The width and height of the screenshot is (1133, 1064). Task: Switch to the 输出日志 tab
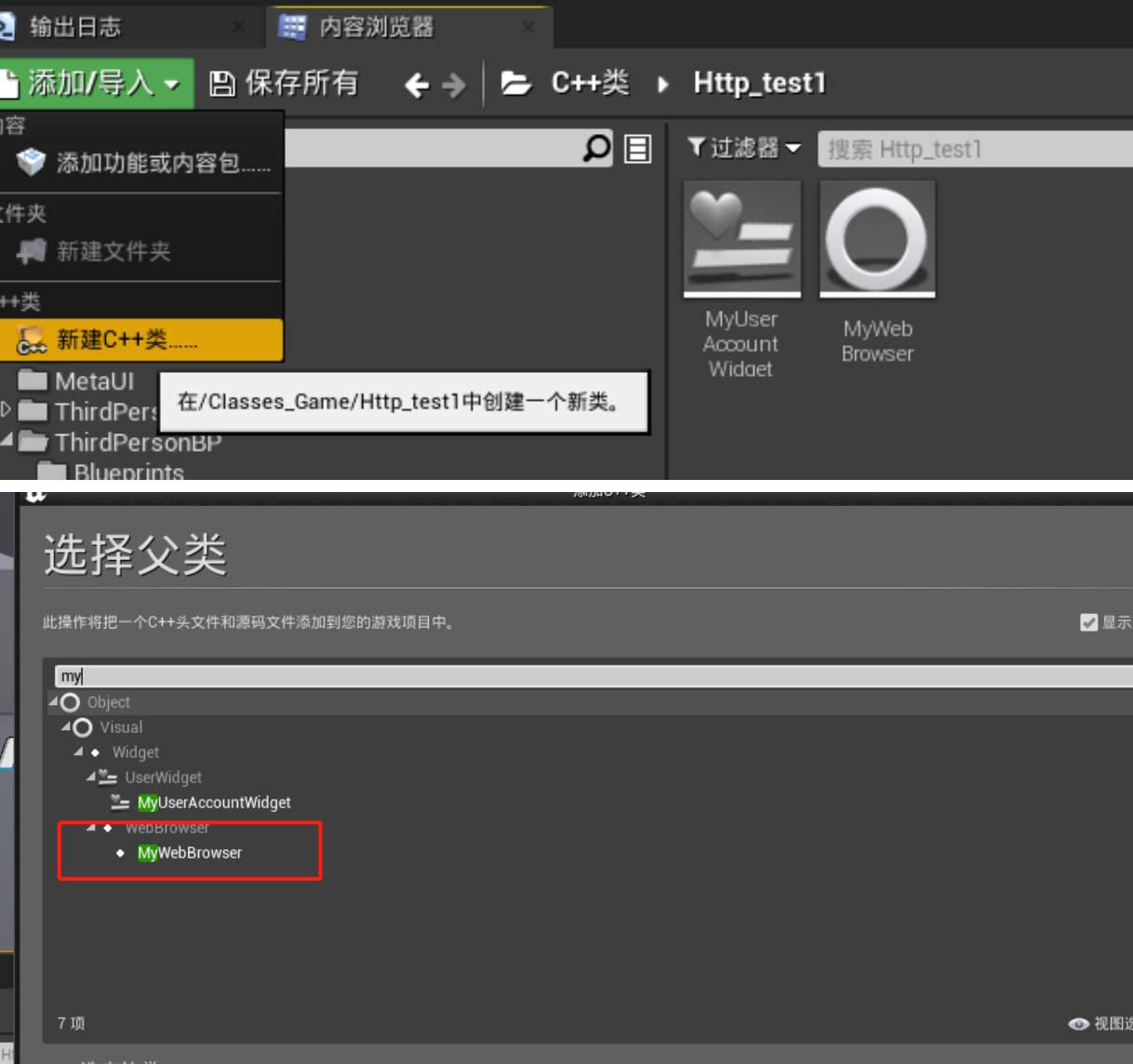click(x=74, y=27)
